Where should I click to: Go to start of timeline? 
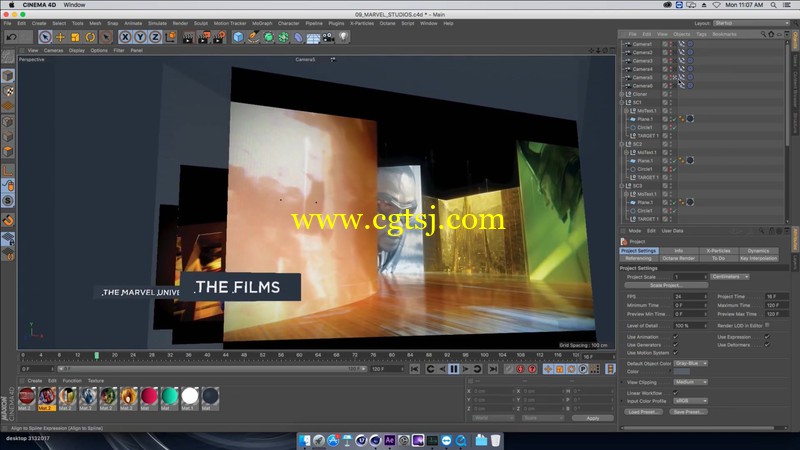tap(415, 369)
